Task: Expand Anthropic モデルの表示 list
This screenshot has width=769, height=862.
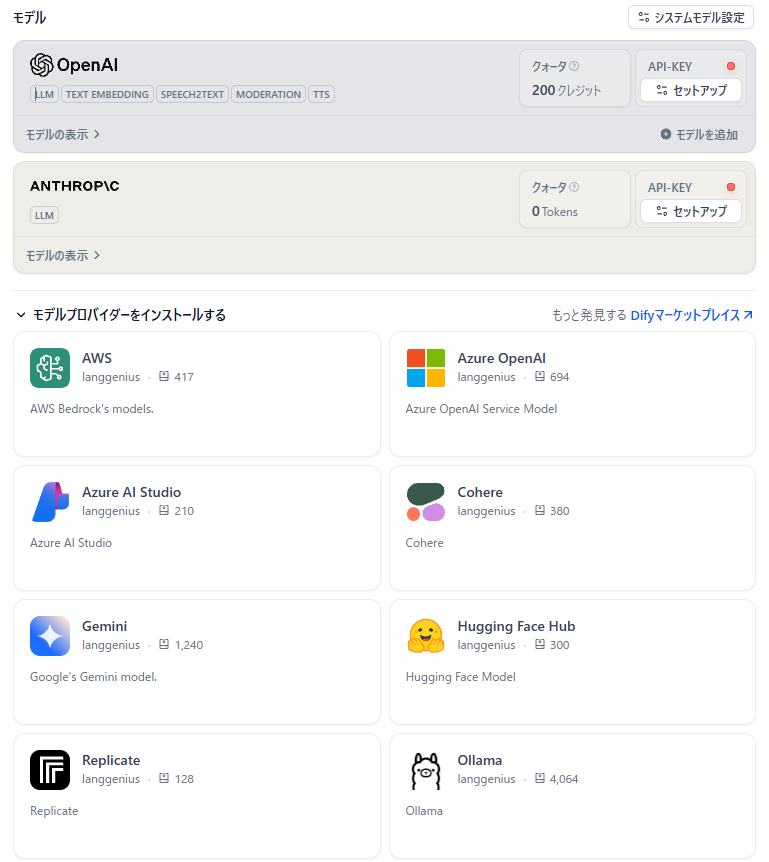Action: pos(63,255)
